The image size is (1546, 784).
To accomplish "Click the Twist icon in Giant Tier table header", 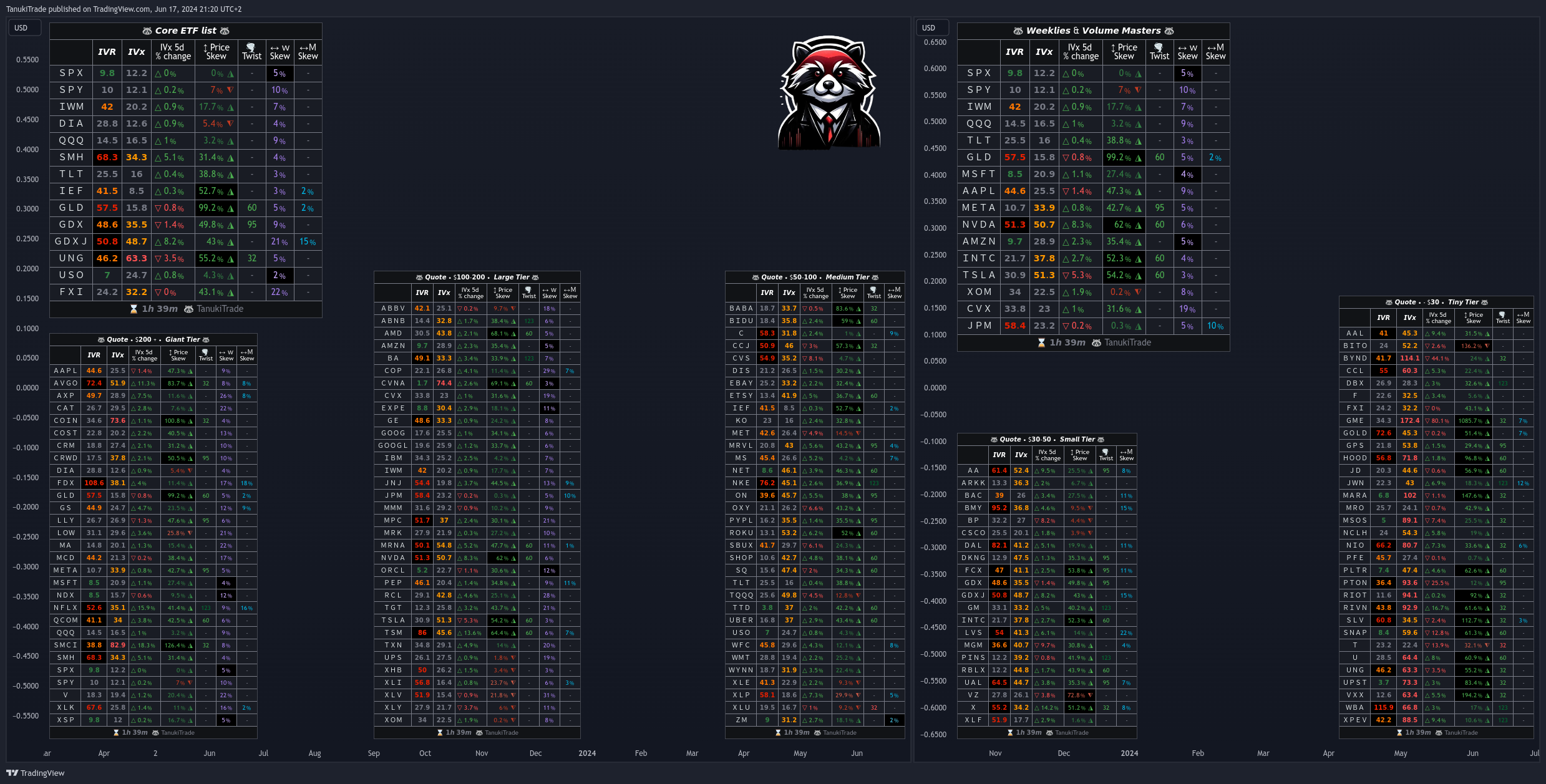I will click(x=205, y=352).
